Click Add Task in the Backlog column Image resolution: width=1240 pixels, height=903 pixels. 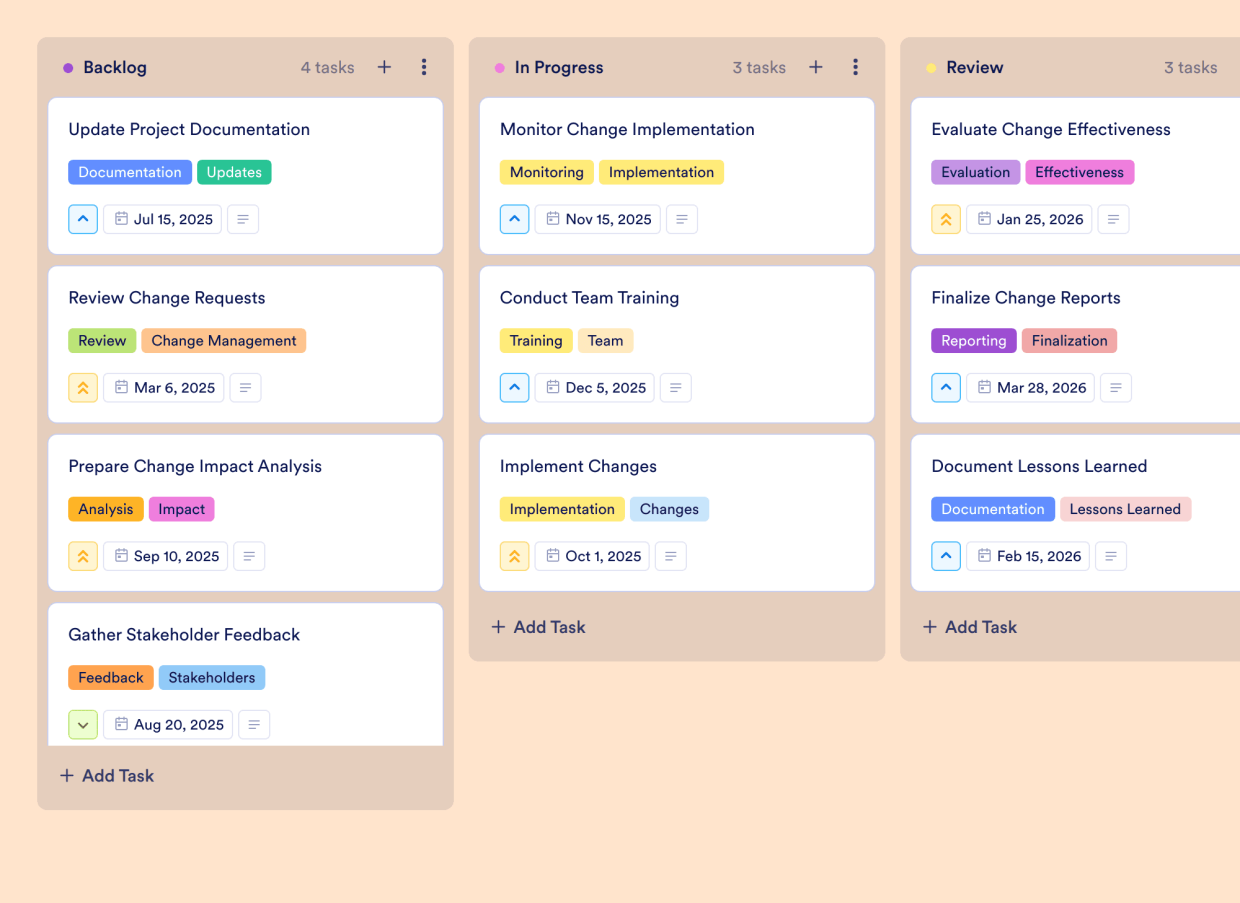click(x=106, y=775)
